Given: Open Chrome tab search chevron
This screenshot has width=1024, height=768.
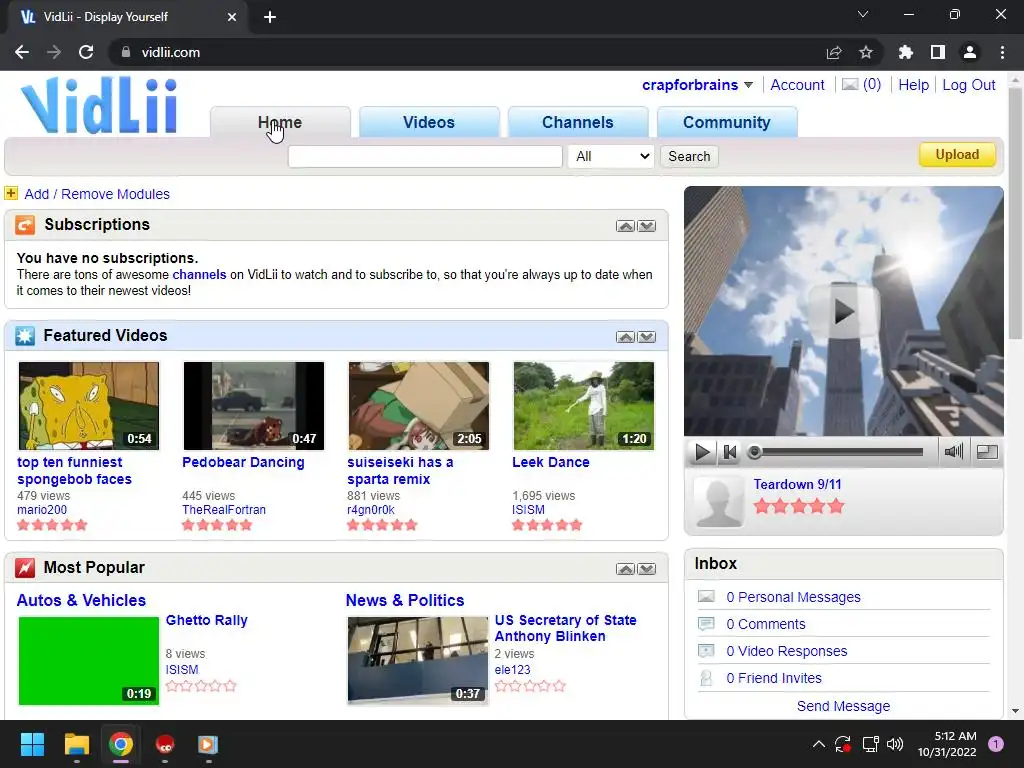Looking at the screenshot, I should click(x=863, y=14).
